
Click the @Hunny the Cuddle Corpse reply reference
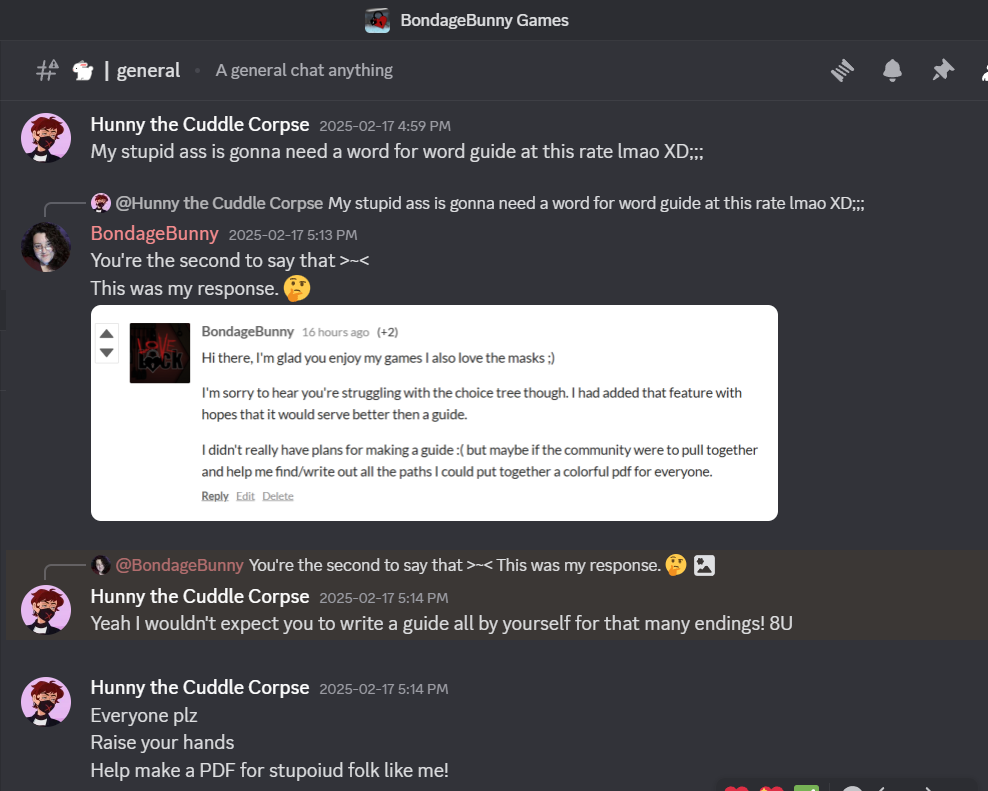pyautogui.click(x=219, y=203)
